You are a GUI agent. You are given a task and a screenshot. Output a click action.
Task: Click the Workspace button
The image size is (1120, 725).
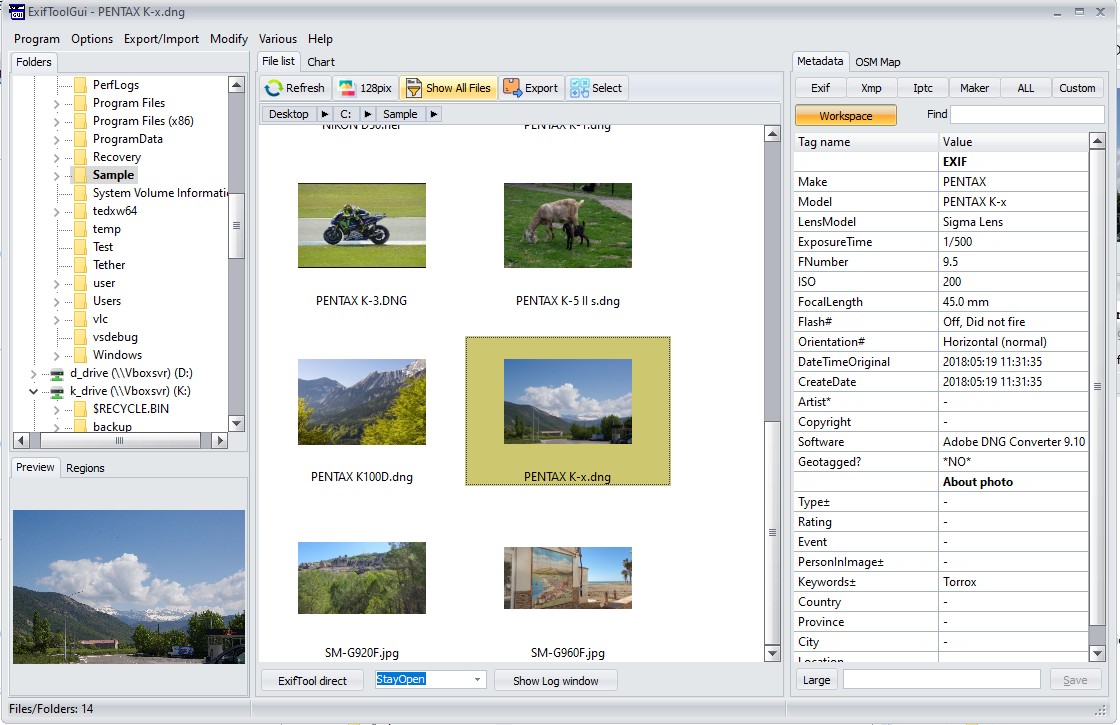pyautogui.click(x=846, y=116)
